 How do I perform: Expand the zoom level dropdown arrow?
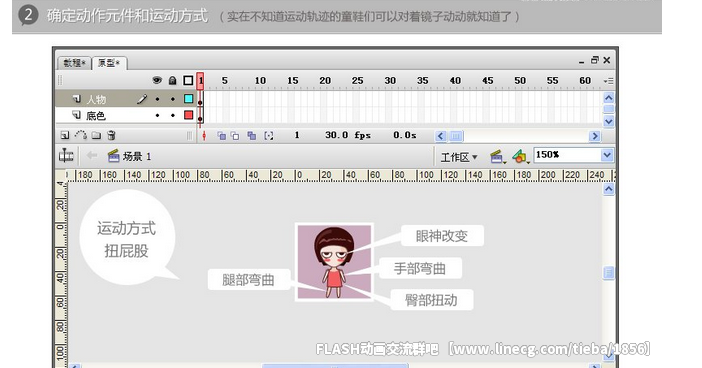(607, 155)
